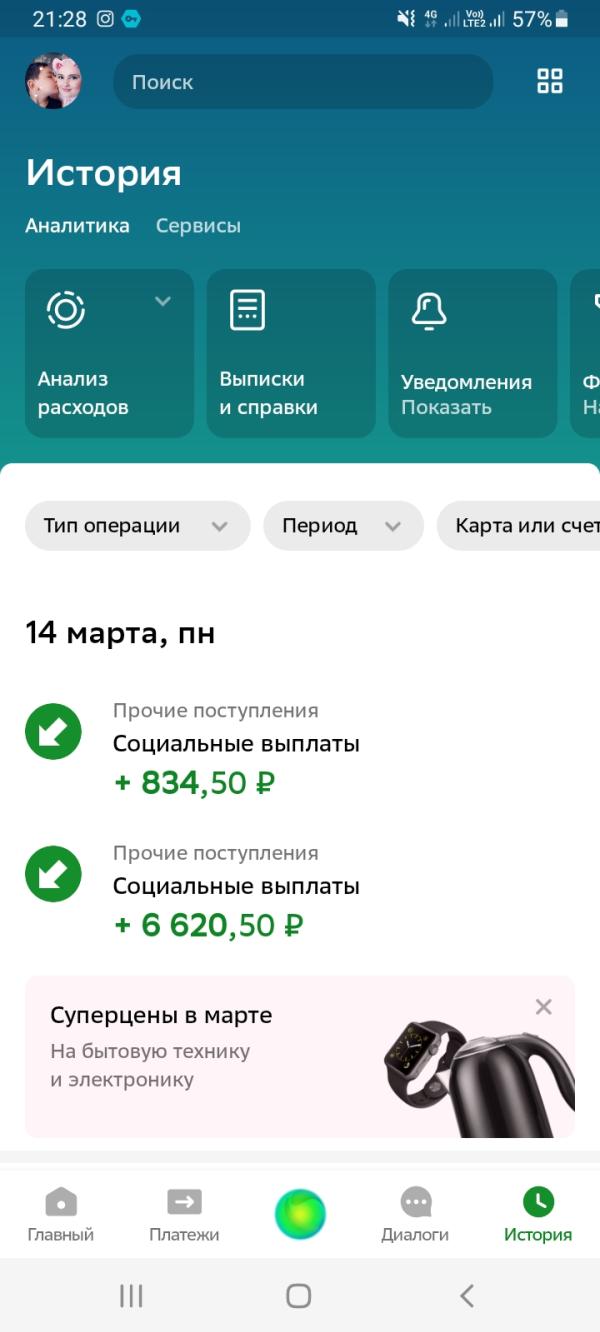Viewport: 600px width, 1332px height.
Task: Switch to the Аналитика tab
Action: coord(77,226)
